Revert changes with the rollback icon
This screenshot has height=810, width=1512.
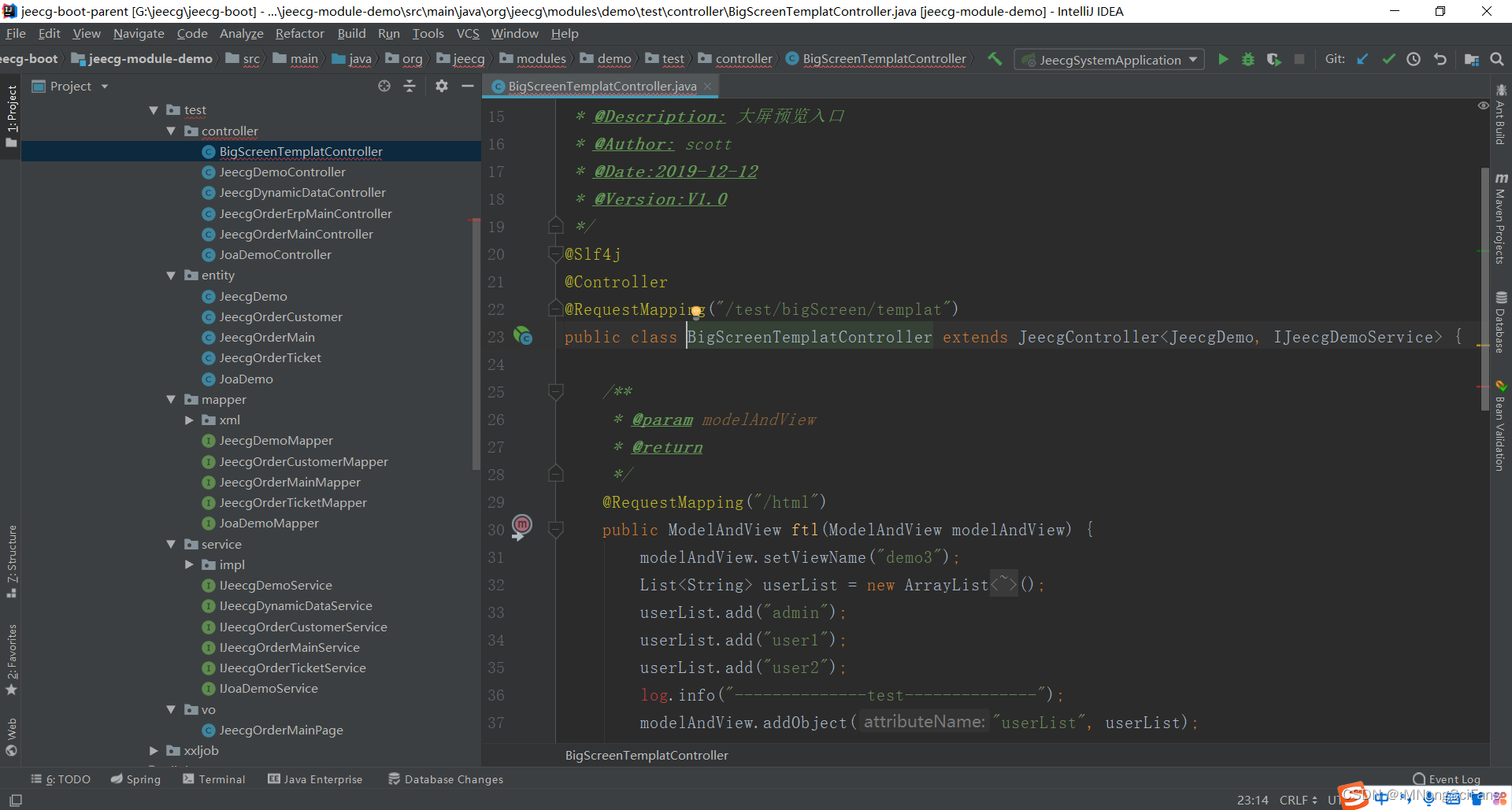pyautogui.click(x=1440, y=59)
